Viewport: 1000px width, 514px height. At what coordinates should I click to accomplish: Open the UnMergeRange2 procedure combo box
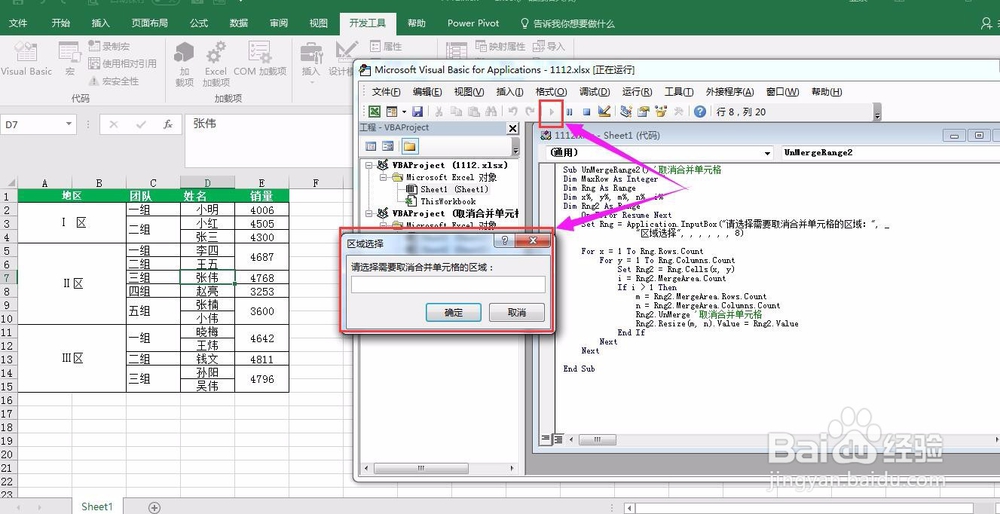(x=891, y=153)
